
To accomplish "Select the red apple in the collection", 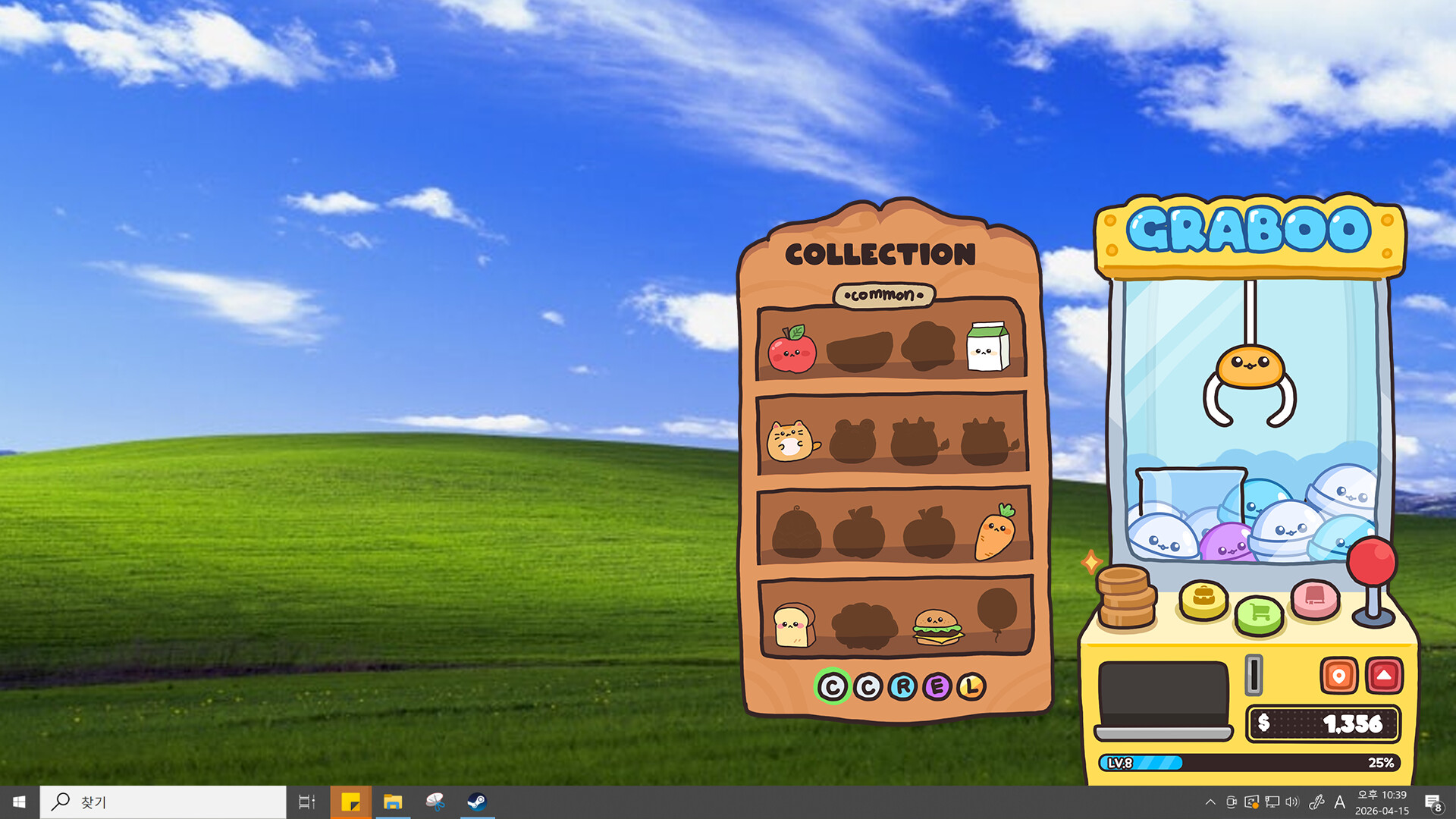I will coord(792,350).
